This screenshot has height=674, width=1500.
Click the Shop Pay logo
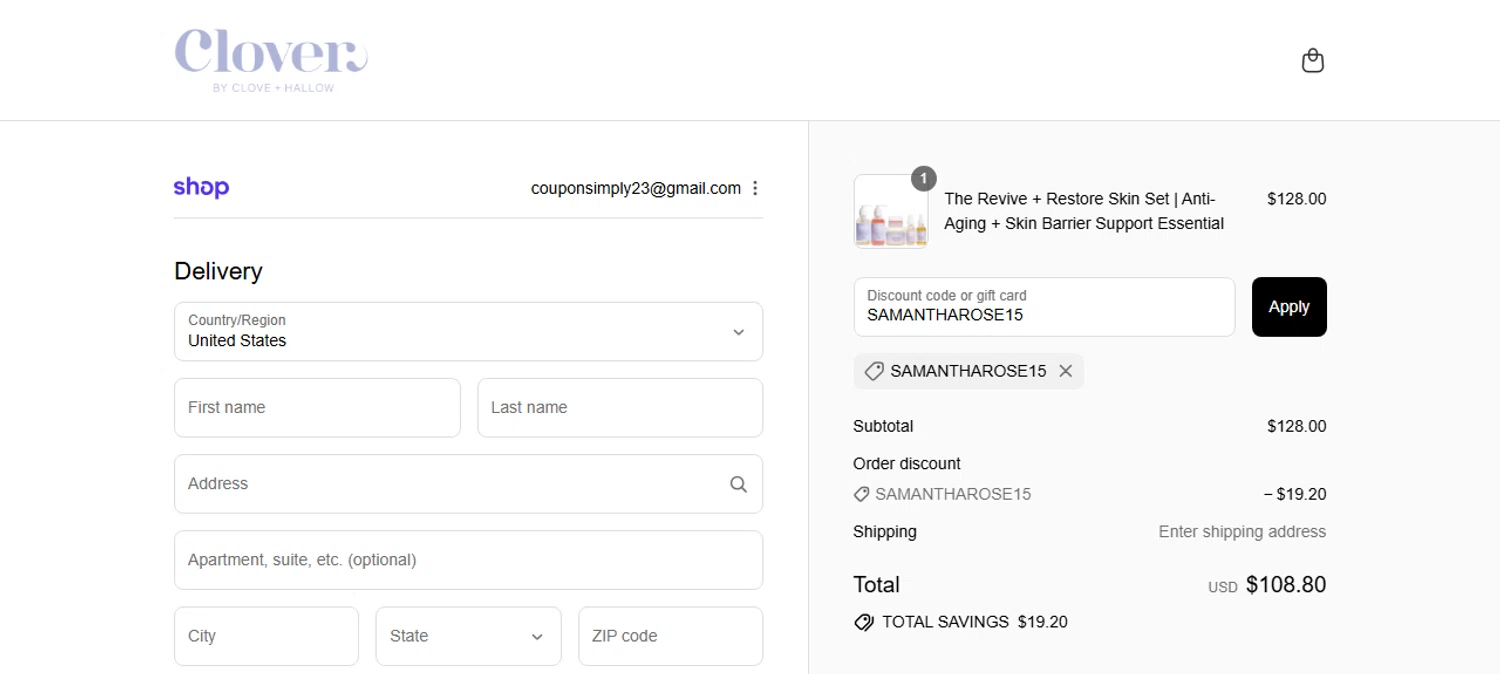pos(201,187)
